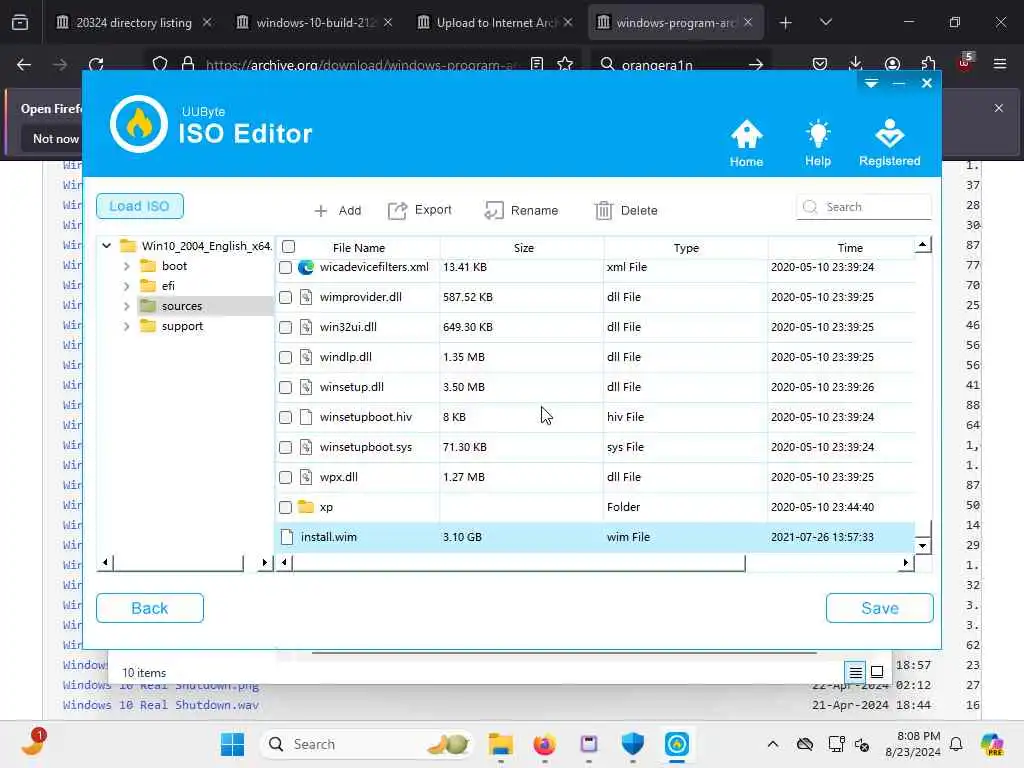Click the xp folder icon
The width and height of the screenshot is (1024, 768).
click(x=306, y=507)
